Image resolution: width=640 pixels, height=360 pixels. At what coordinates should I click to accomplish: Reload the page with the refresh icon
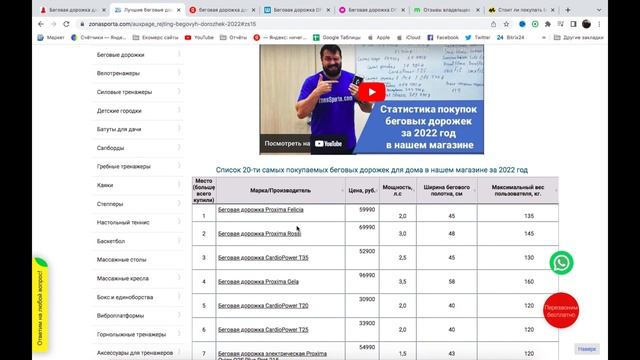tap(66, 24)
